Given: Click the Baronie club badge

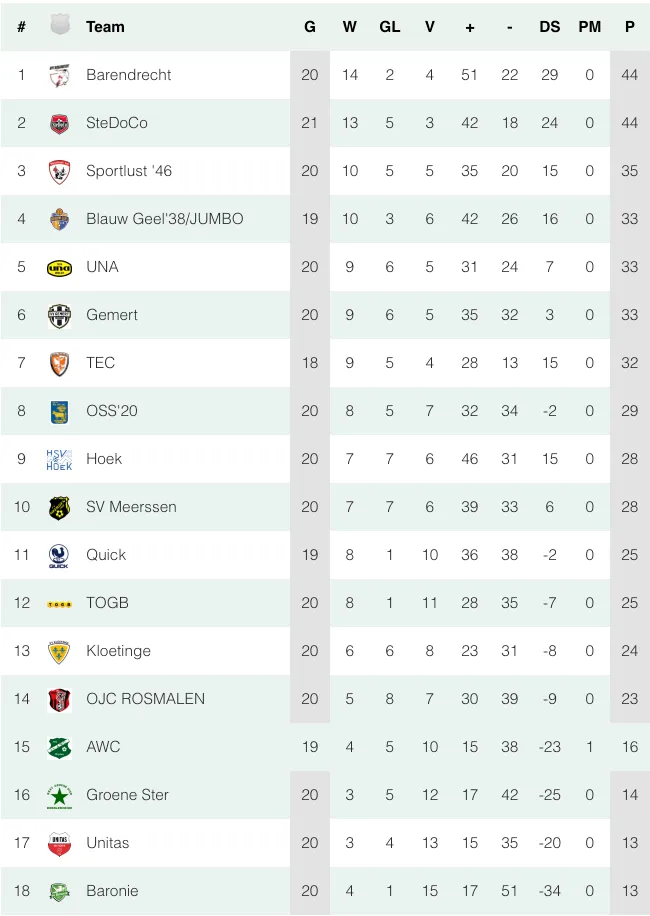Looking at the screenshot, I should (x=59, y=891).
